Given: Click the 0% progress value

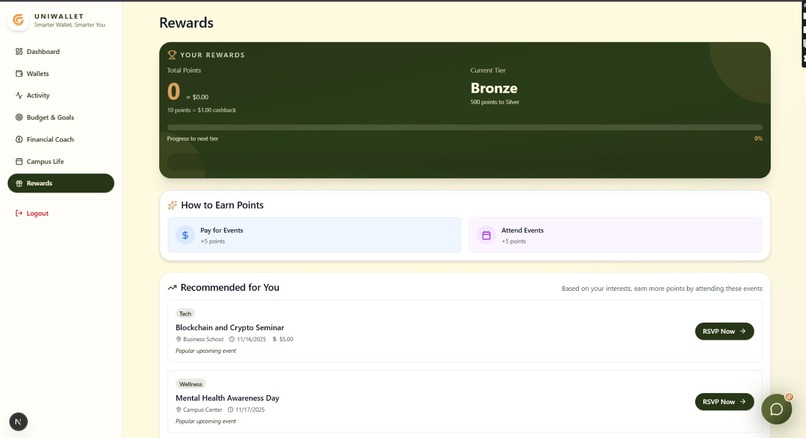Looking at the screenshot, I should 758,139.
